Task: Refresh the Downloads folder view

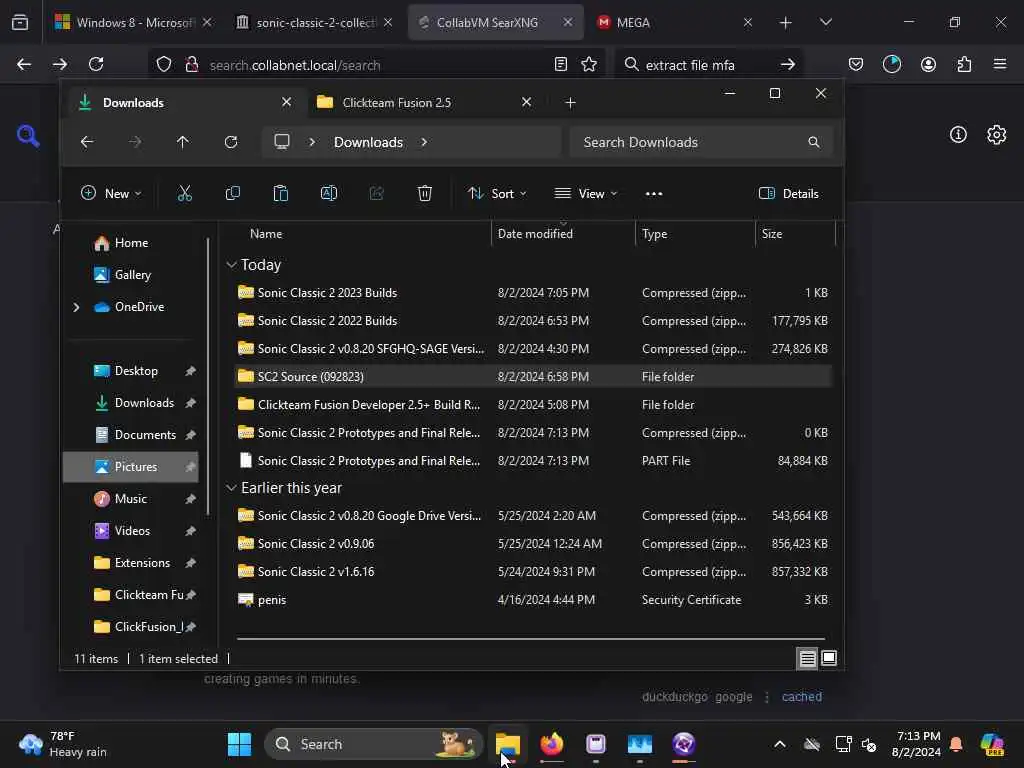Action: click(x=231, y=142)
